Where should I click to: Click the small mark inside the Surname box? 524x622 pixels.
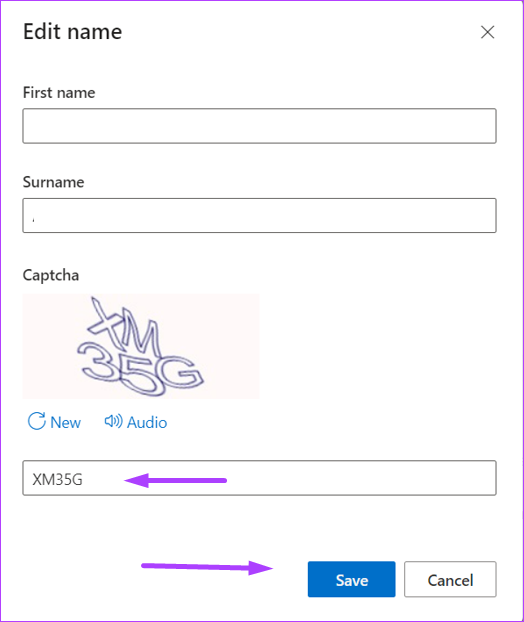click(33, 219)
